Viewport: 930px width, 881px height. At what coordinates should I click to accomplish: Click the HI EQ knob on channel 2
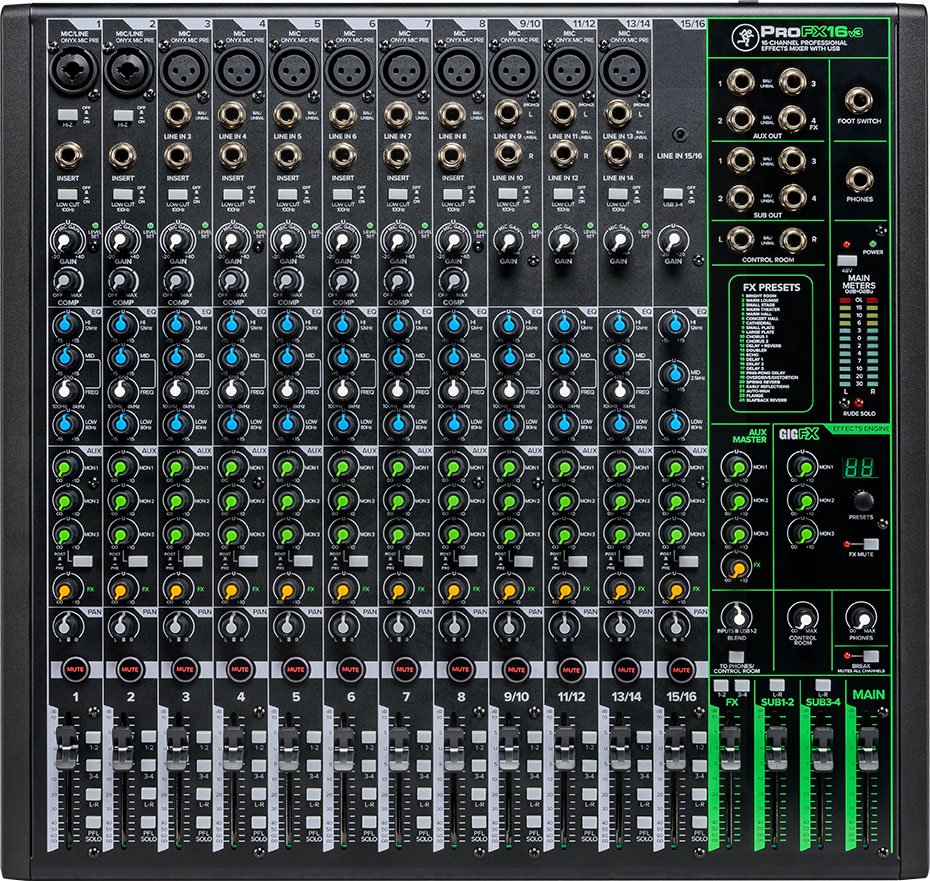[x=122, y=324]
